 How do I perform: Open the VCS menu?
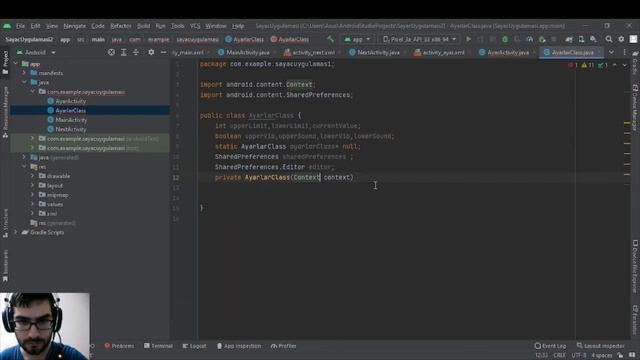pyautogui.click(x=195, y=26)
